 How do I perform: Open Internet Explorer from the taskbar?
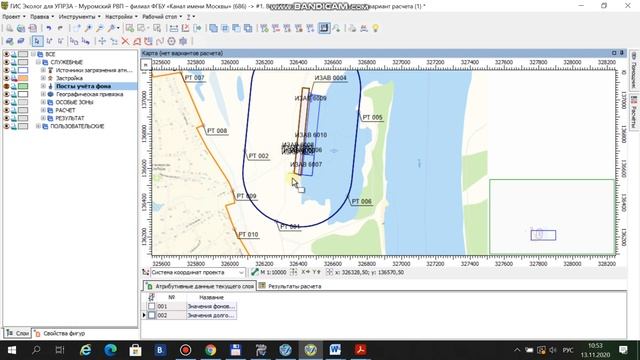[86, 350]
